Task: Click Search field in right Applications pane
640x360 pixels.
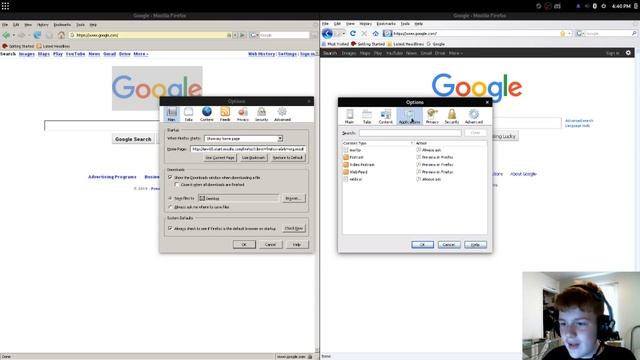Action: click(410, 133)
